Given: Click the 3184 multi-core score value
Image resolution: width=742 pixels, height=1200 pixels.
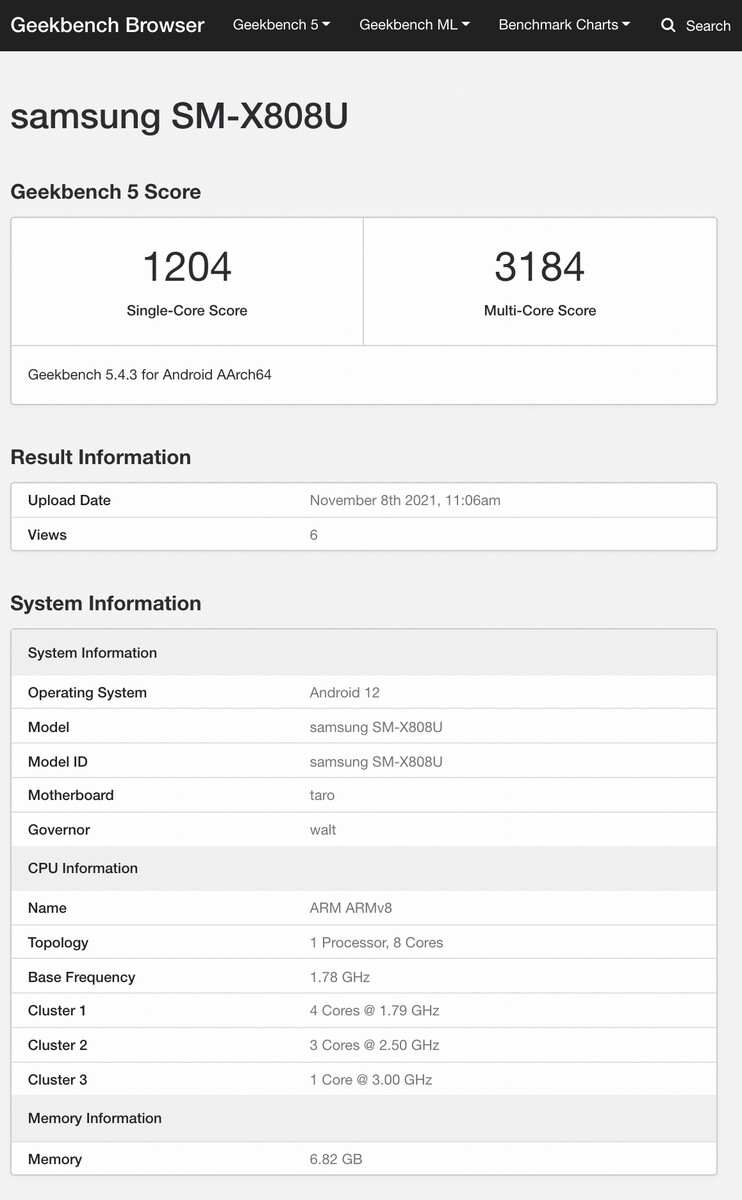Looking at the screenshot, I should pos(540,267).
